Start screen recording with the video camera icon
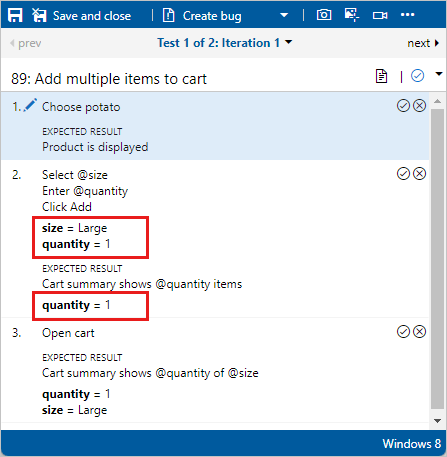The width and height of the screenshot is (447, 457). [x=380, y=15]
